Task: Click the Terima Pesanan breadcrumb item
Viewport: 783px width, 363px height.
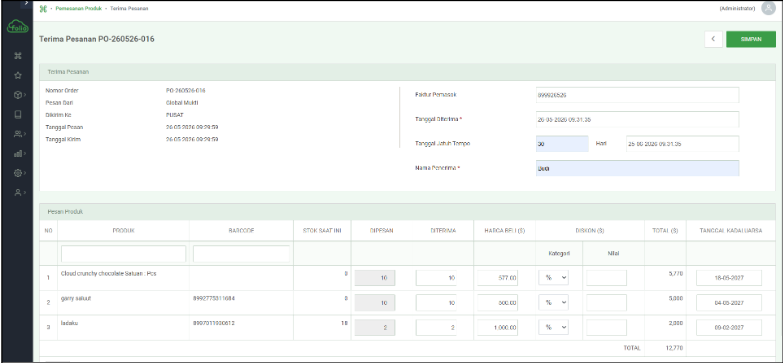Action: pyautogui.click(x=129, y=9)
